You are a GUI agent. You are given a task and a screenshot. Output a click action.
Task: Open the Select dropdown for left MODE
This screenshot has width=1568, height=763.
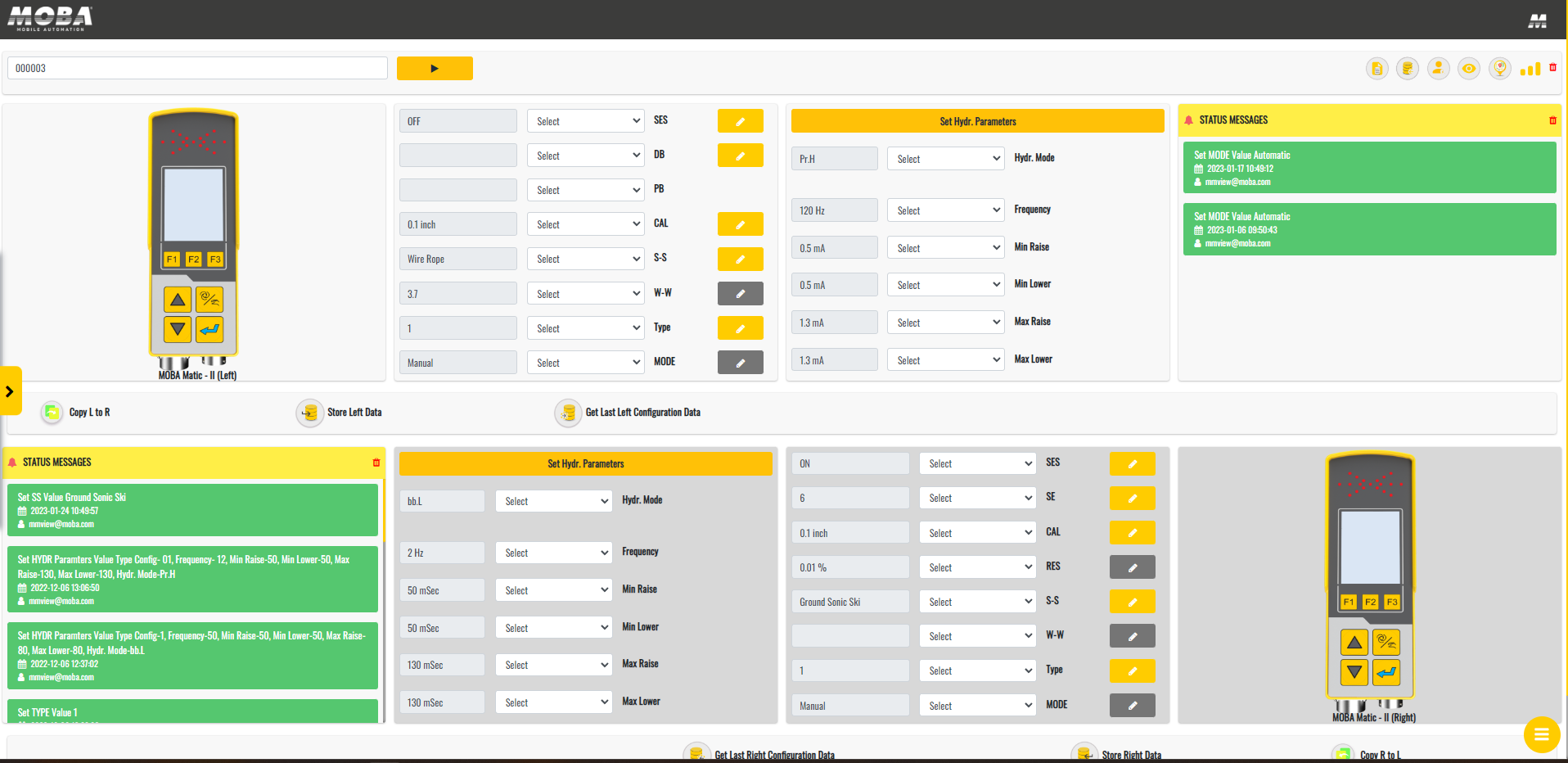click(586, 363)
